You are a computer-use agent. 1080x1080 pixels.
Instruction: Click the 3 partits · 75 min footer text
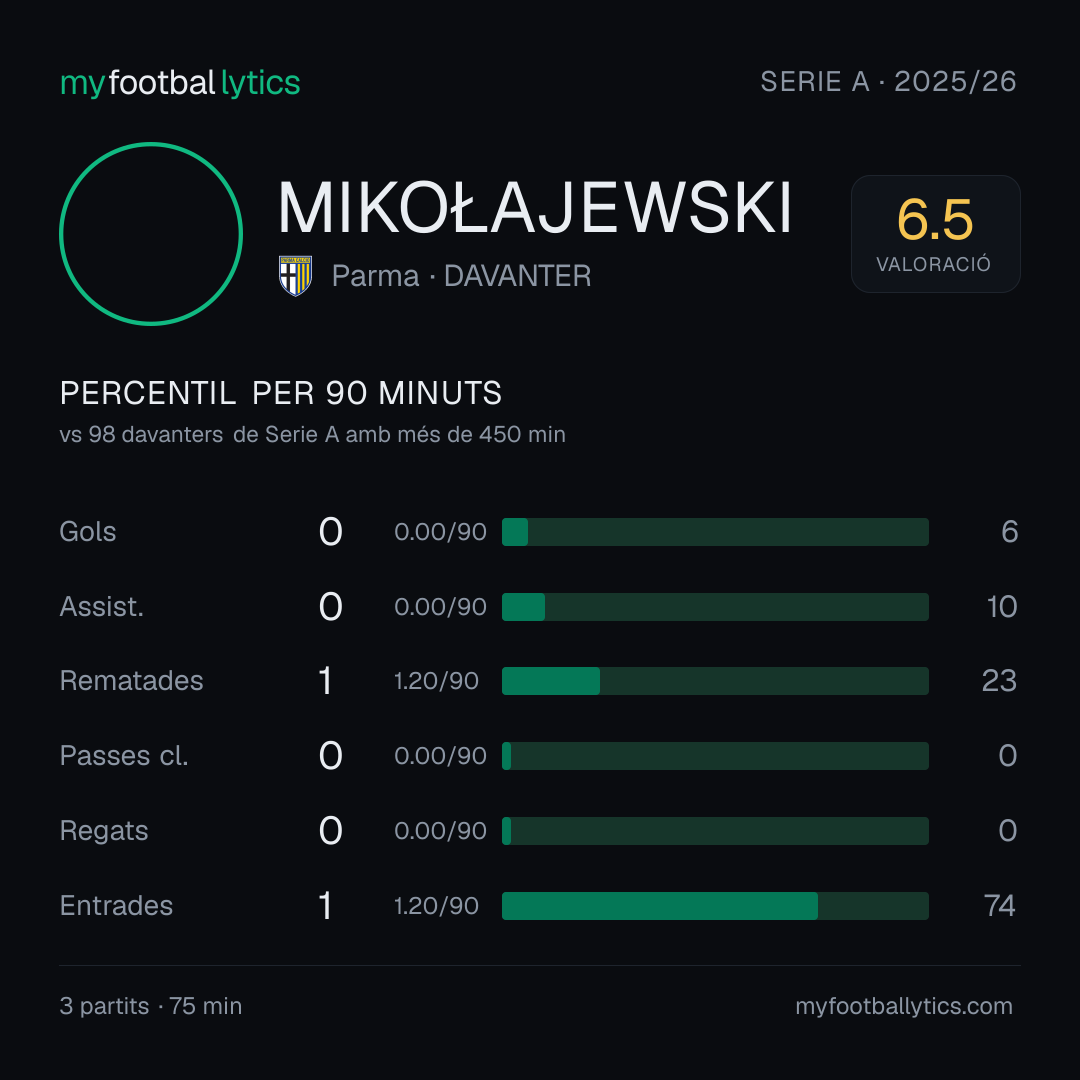(x=151, y=1006)
